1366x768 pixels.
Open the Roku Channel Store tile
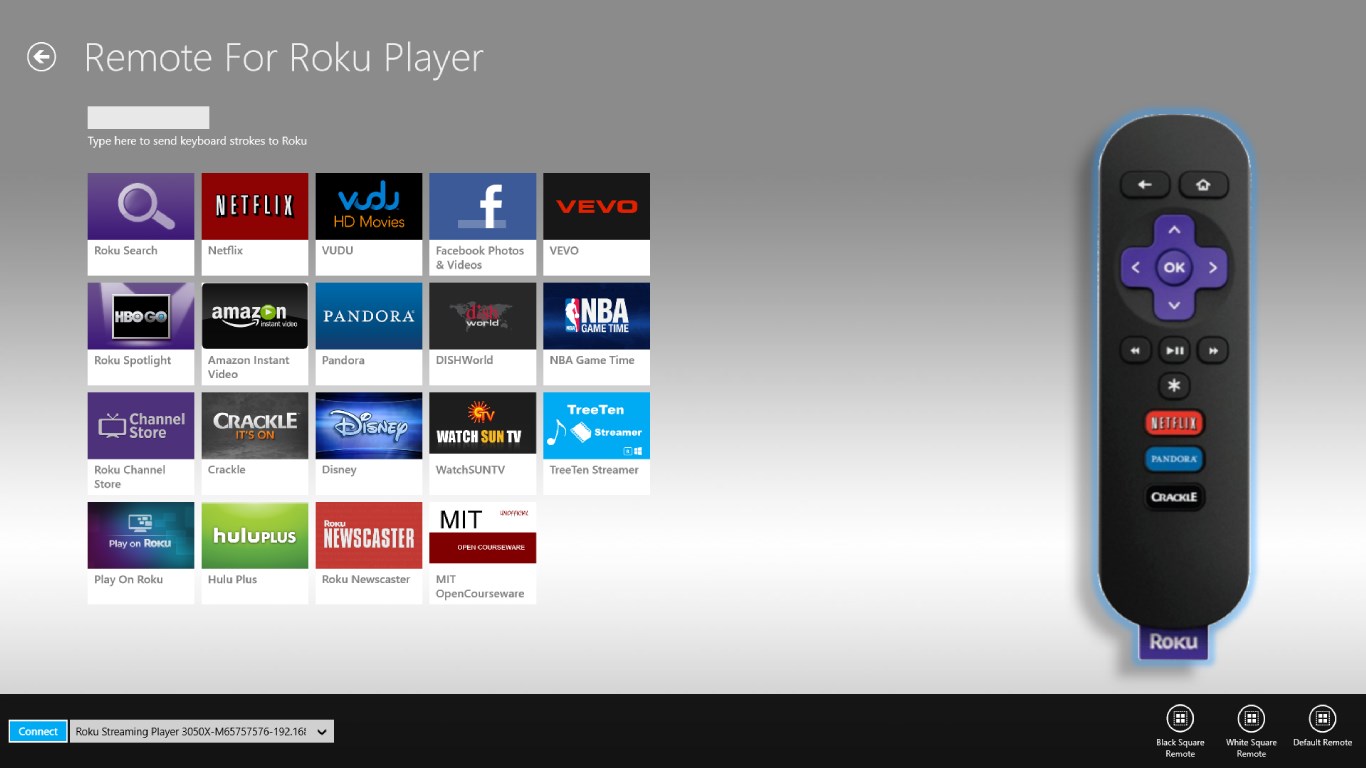(141, 443)
